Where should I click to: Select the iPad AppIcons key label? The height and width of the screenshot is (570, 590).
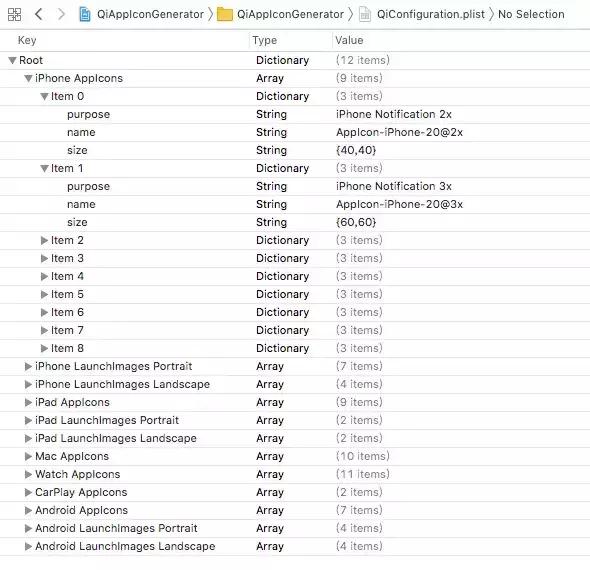(72, 402)
